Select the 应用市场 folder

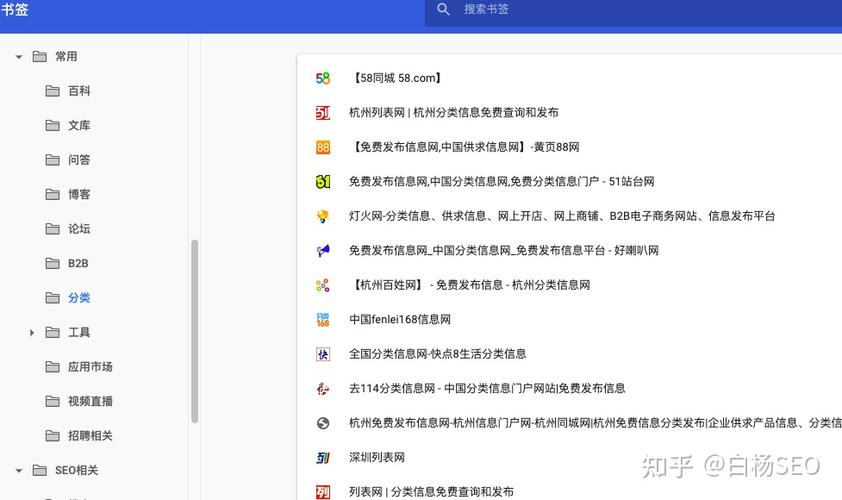90,367
